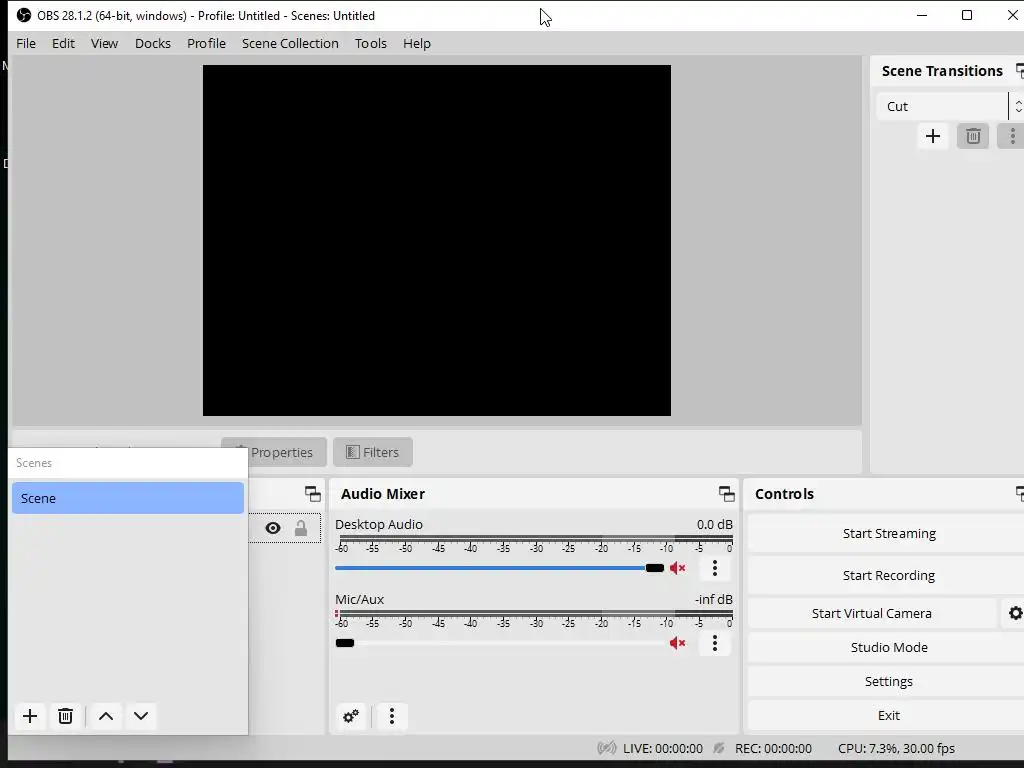Move the scene down with the down arrow
The height and width of the screenshot is (768, 1024).
pyautogui.click(x=141, y=716)
